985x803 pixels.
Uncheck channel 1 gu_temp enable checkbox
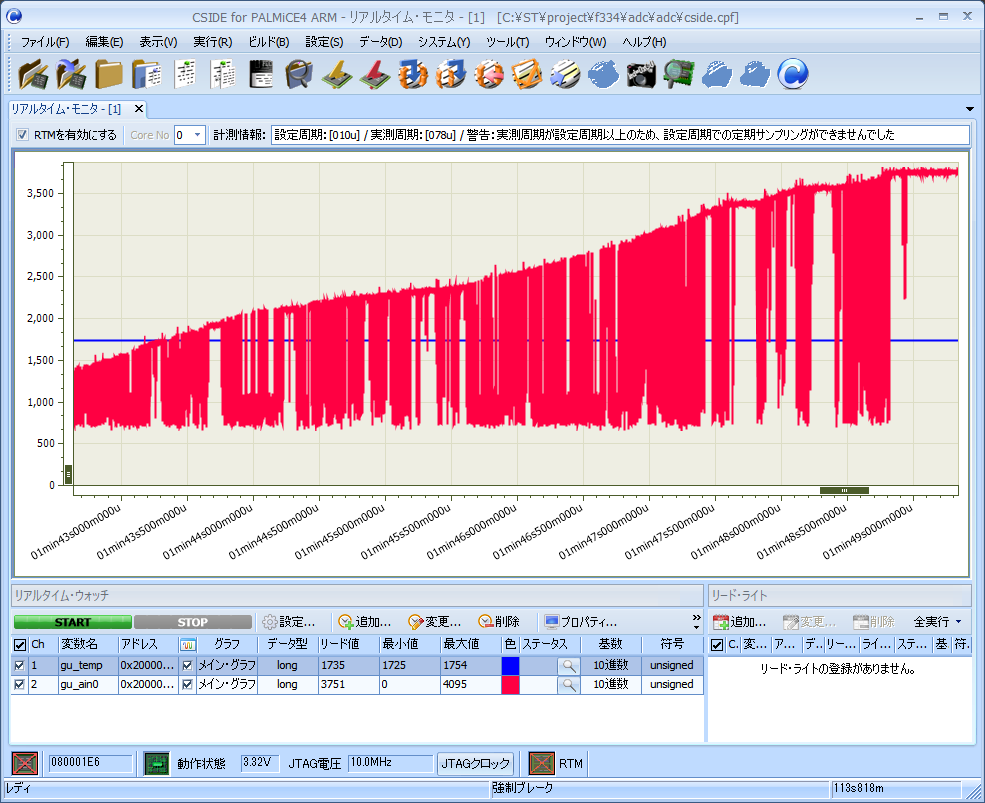(x=19, y=665)
